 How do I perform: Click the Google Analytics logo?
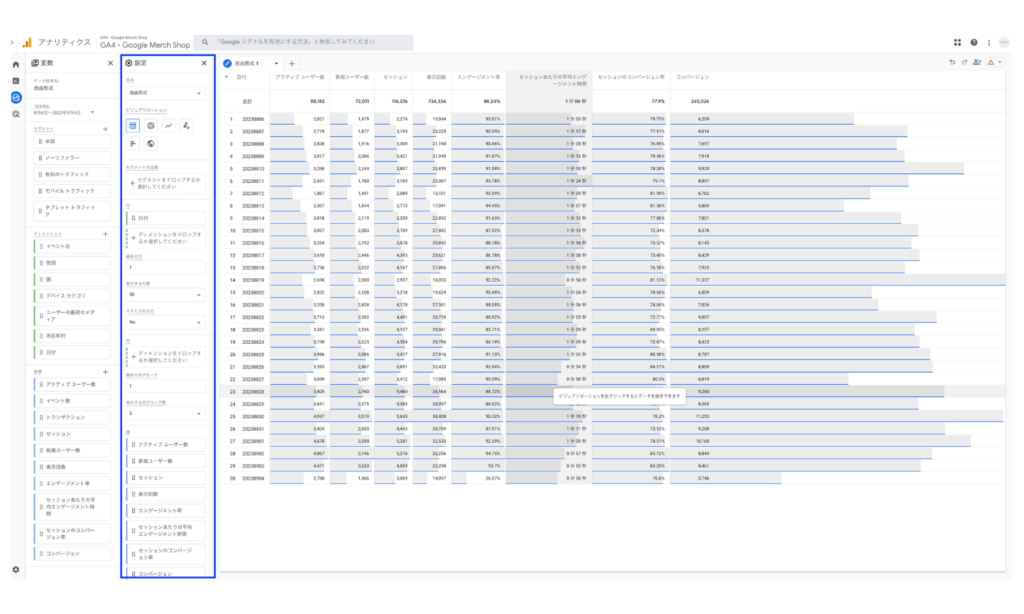pyautogui.click(x=27, y=42)
